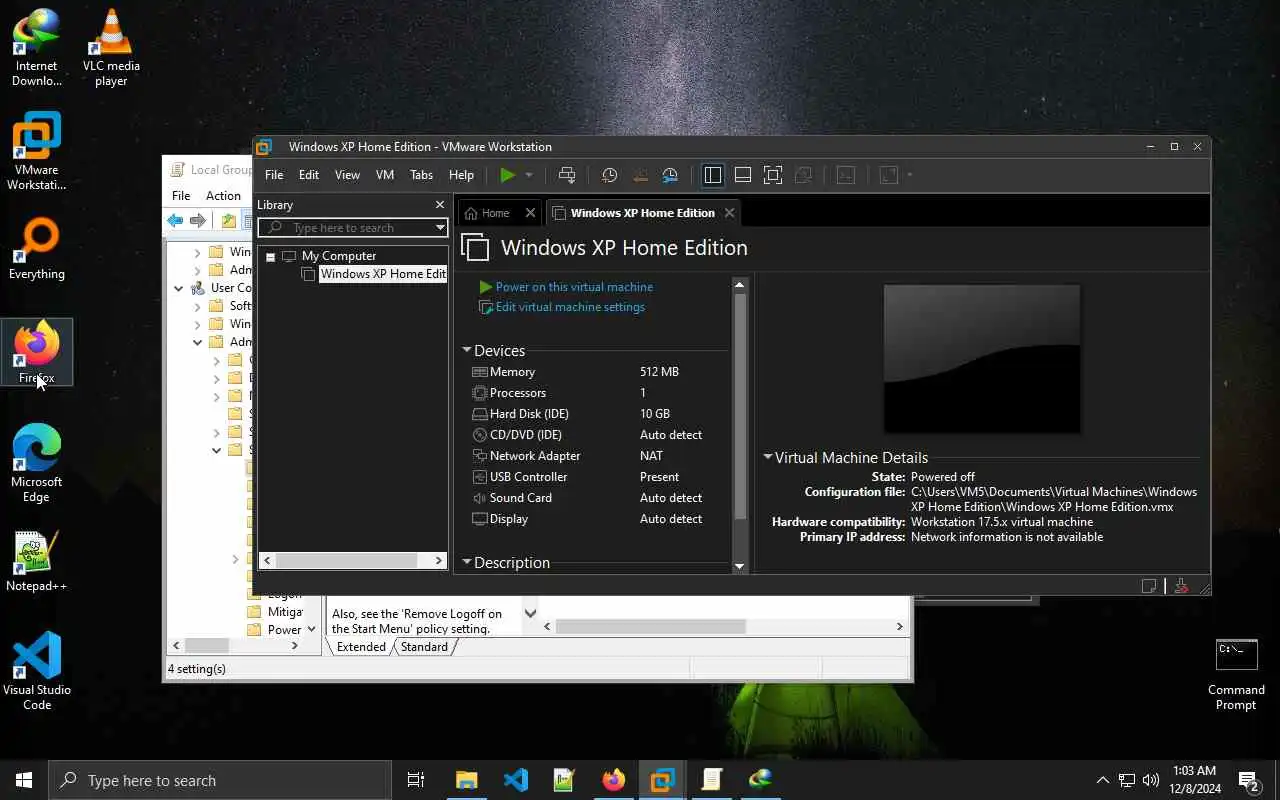Screen dimensions: 1280x800
Task: Collapse the Description section
Action: coord(466,563)
